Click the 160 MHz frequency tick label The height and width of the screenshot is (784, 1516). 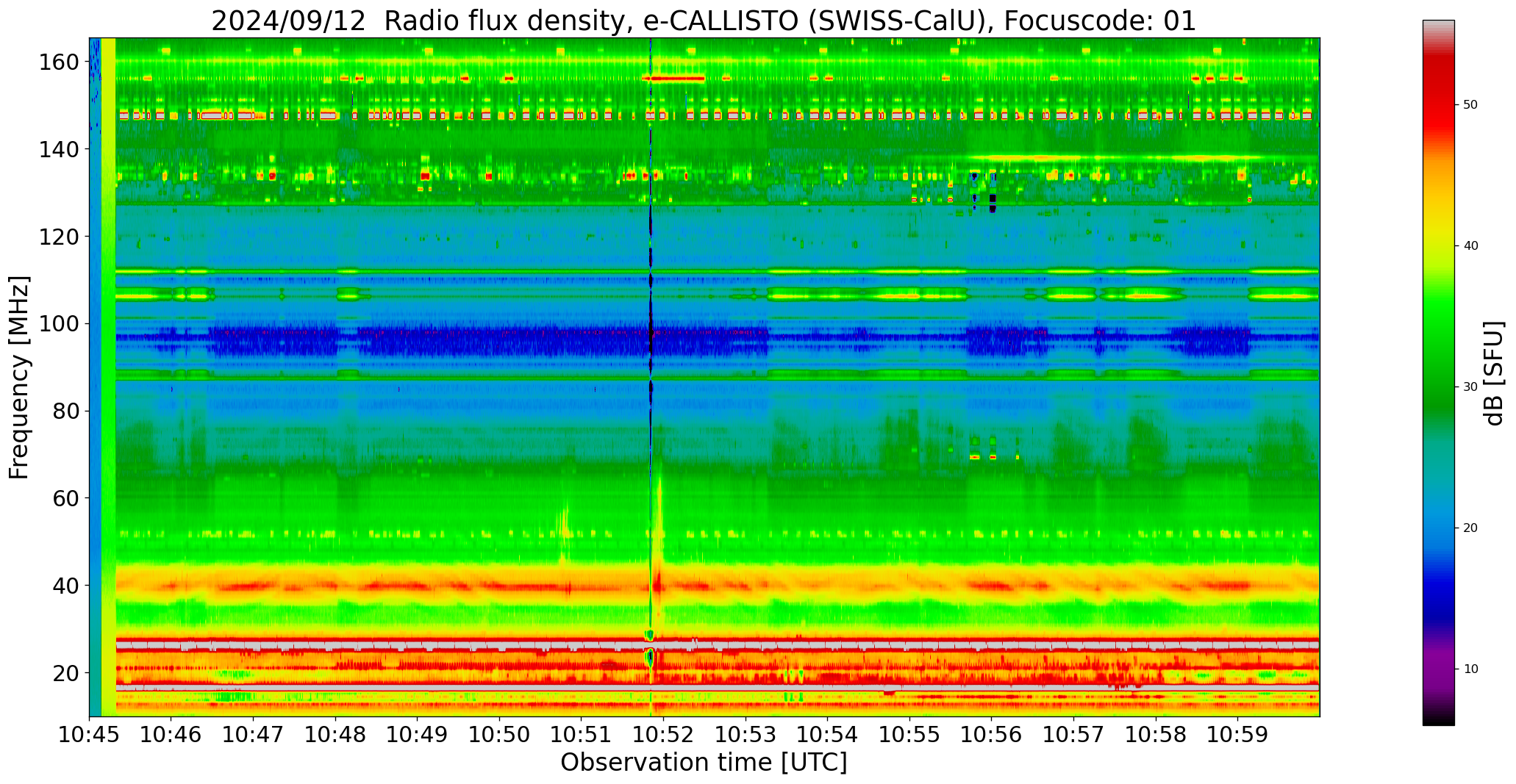(x=59, y=62)
